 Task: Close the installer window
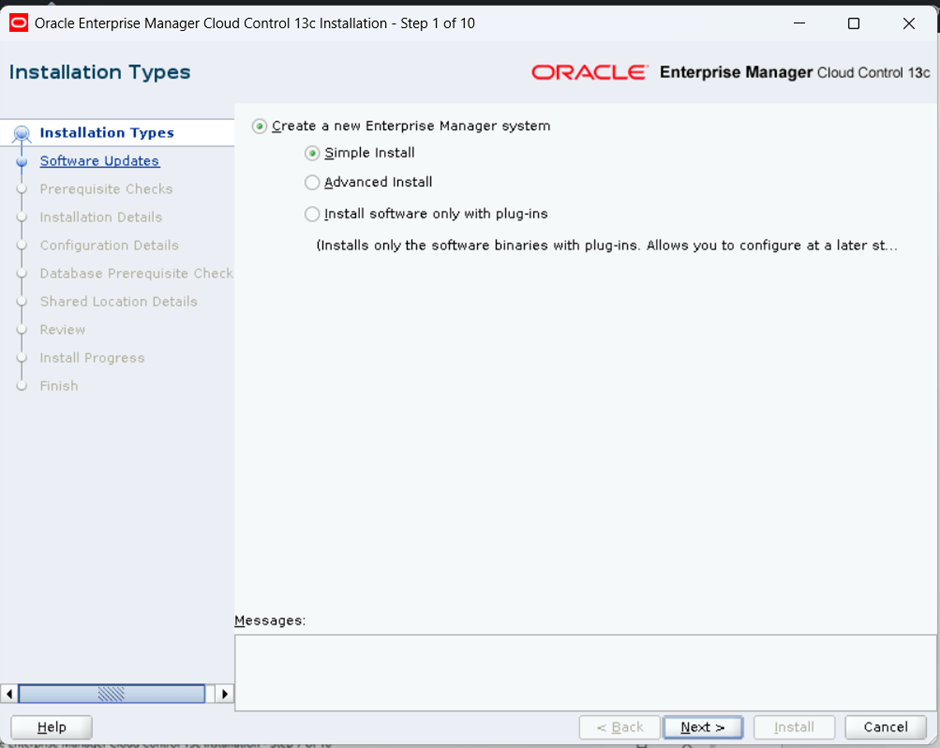[908, 23]
